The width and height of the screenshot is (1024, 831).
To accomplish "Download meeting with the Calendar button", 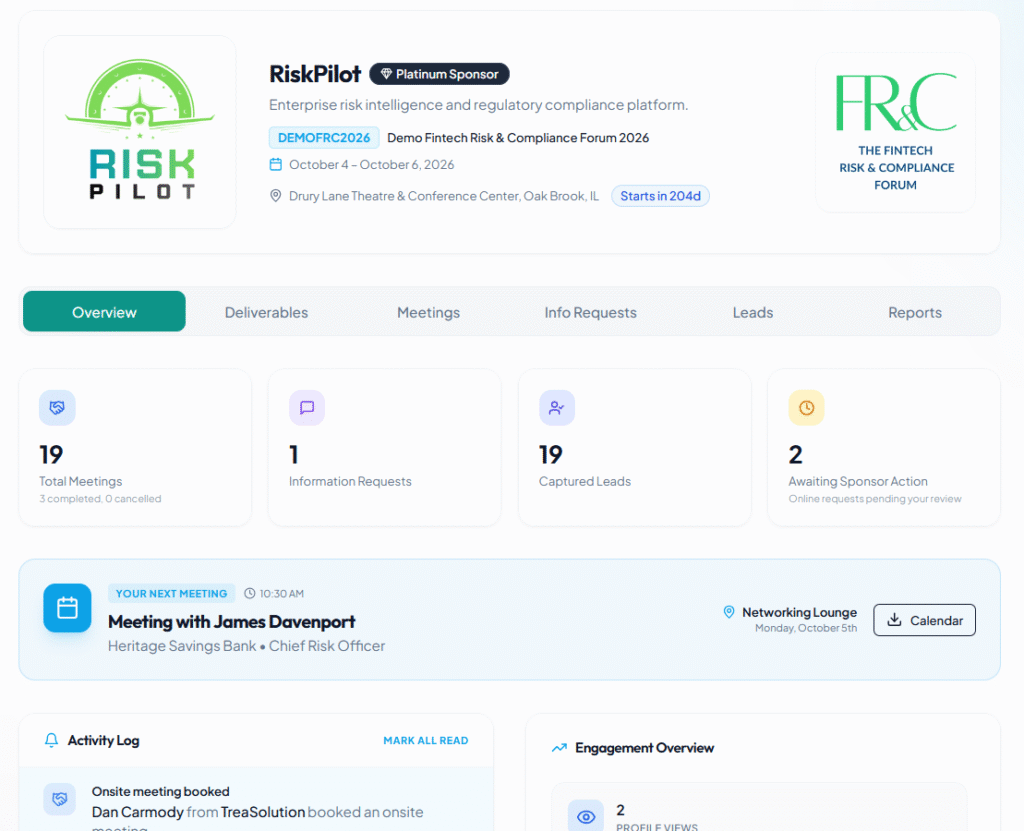I will coord(924,620).
